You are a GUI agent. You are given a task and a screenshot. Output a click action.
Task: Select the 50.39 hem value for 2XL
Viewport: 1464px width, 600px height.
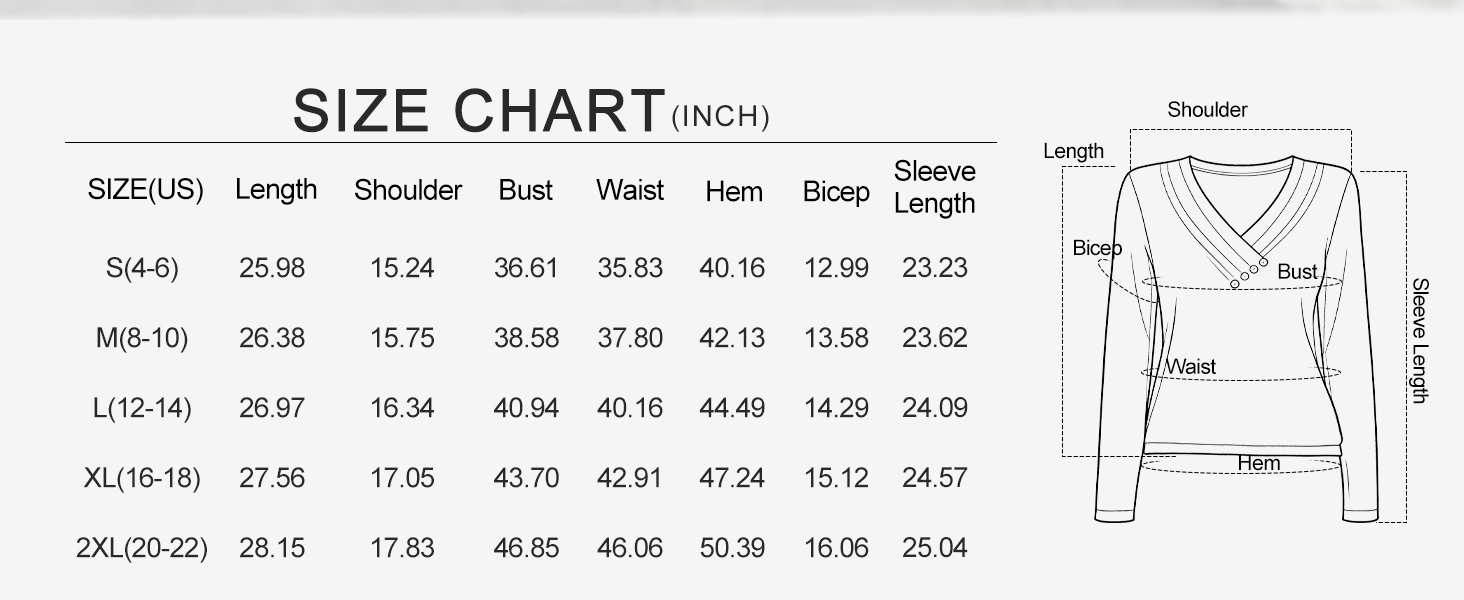tap(732, 548)
